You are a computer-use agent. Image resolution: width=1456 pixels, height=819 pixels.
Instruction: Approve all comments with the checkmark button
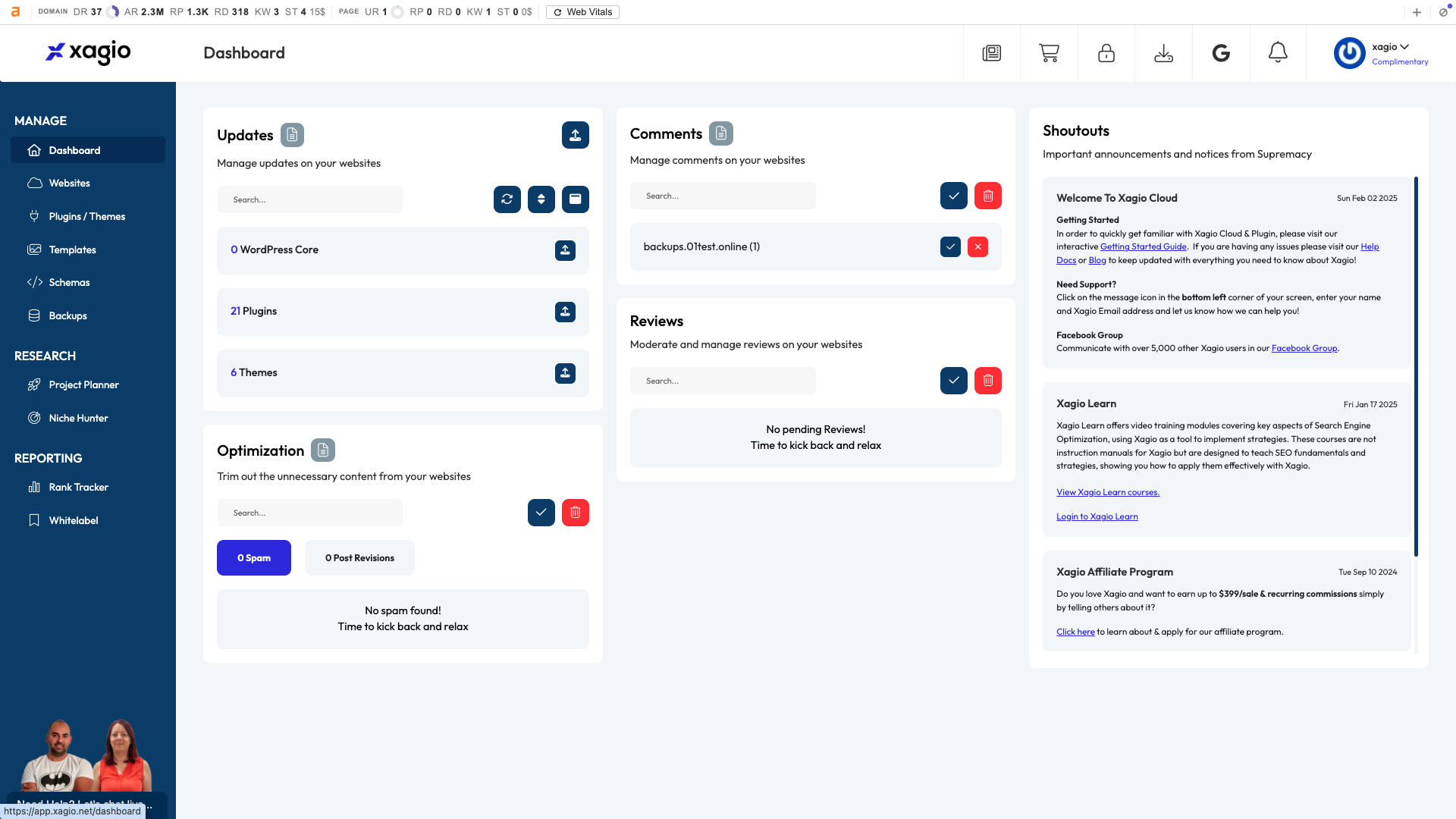tap(954, 196)
